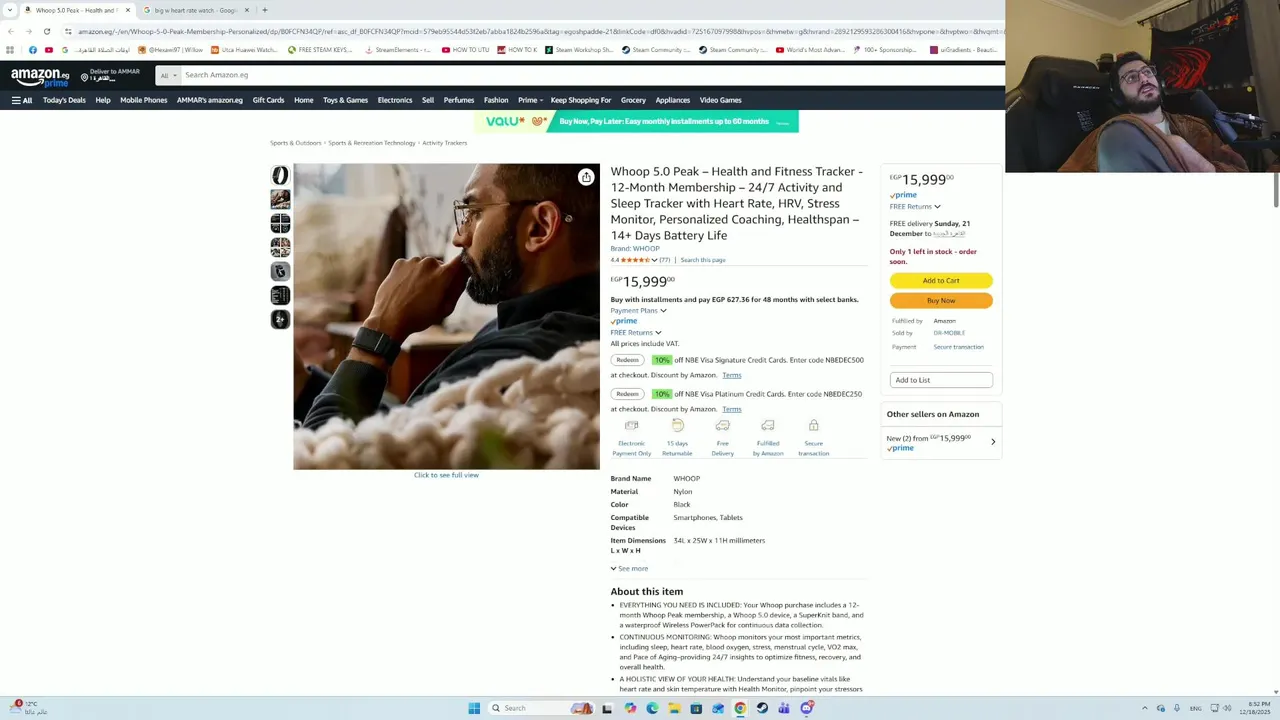Open Terms link for Visa Signature offer
Screen dimensions: 1280x720
click(732, 375)
